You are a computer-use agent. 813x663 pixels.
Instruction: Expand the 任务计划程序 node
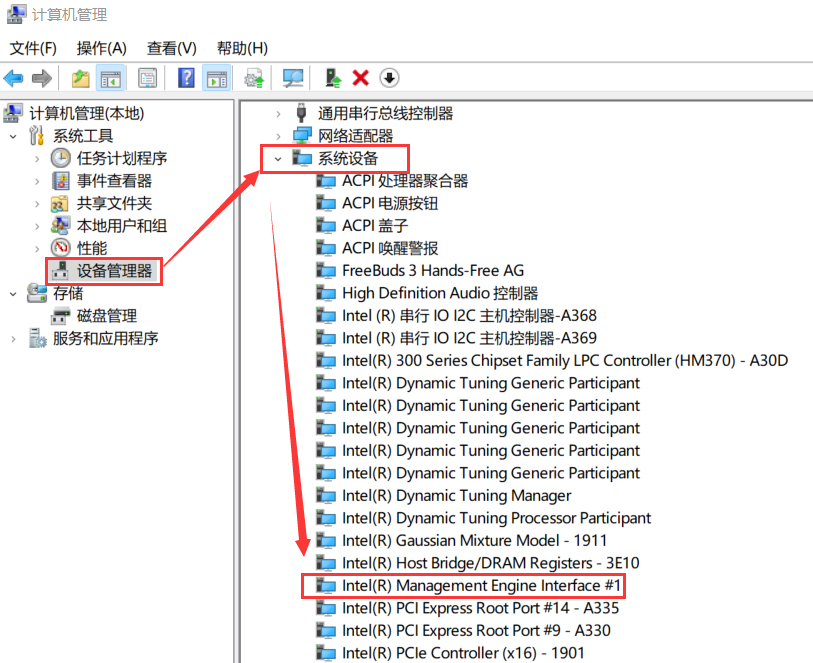37,159
